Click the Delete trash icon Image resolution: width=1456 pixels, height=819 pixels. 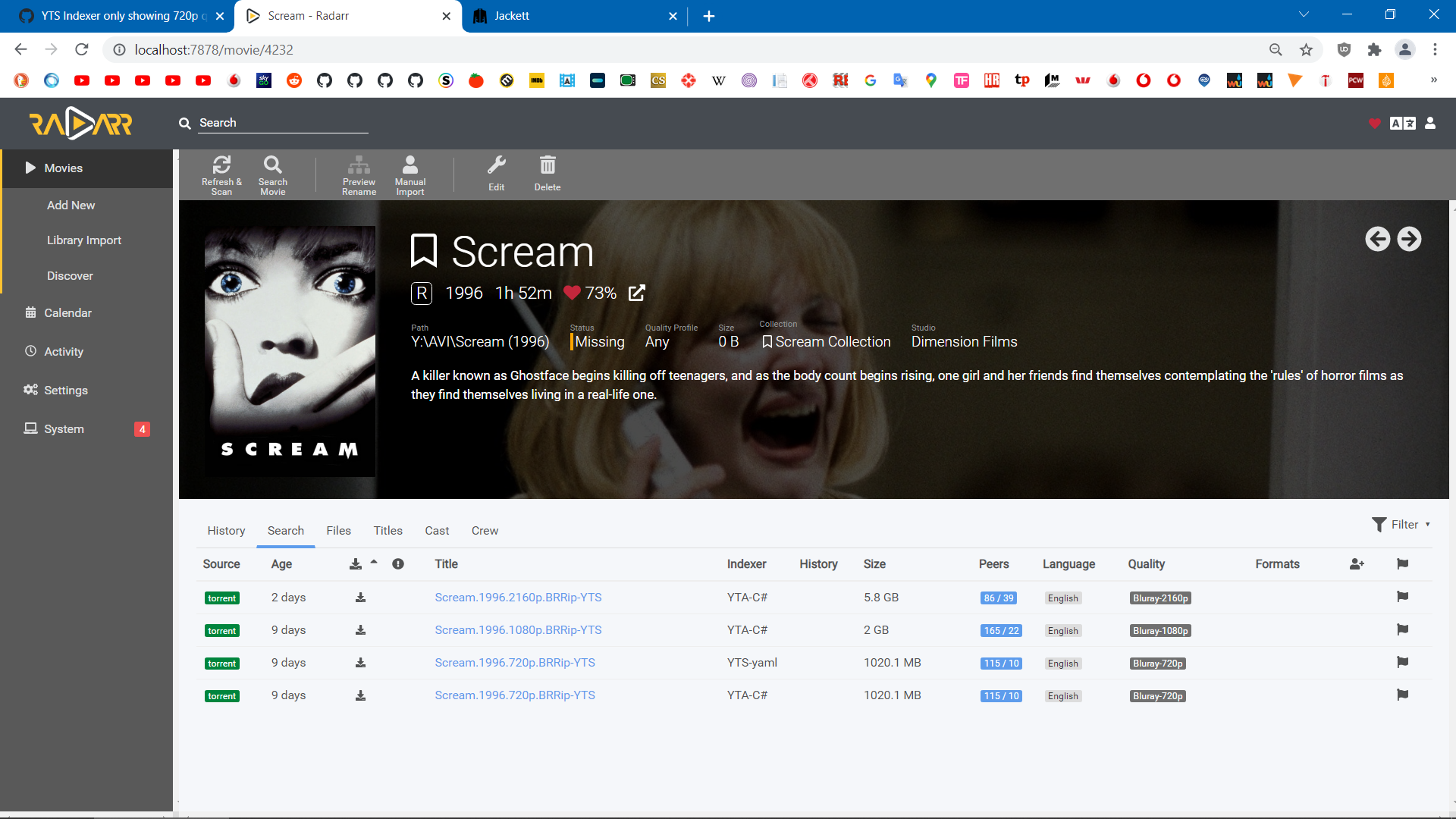click(548, 165)
